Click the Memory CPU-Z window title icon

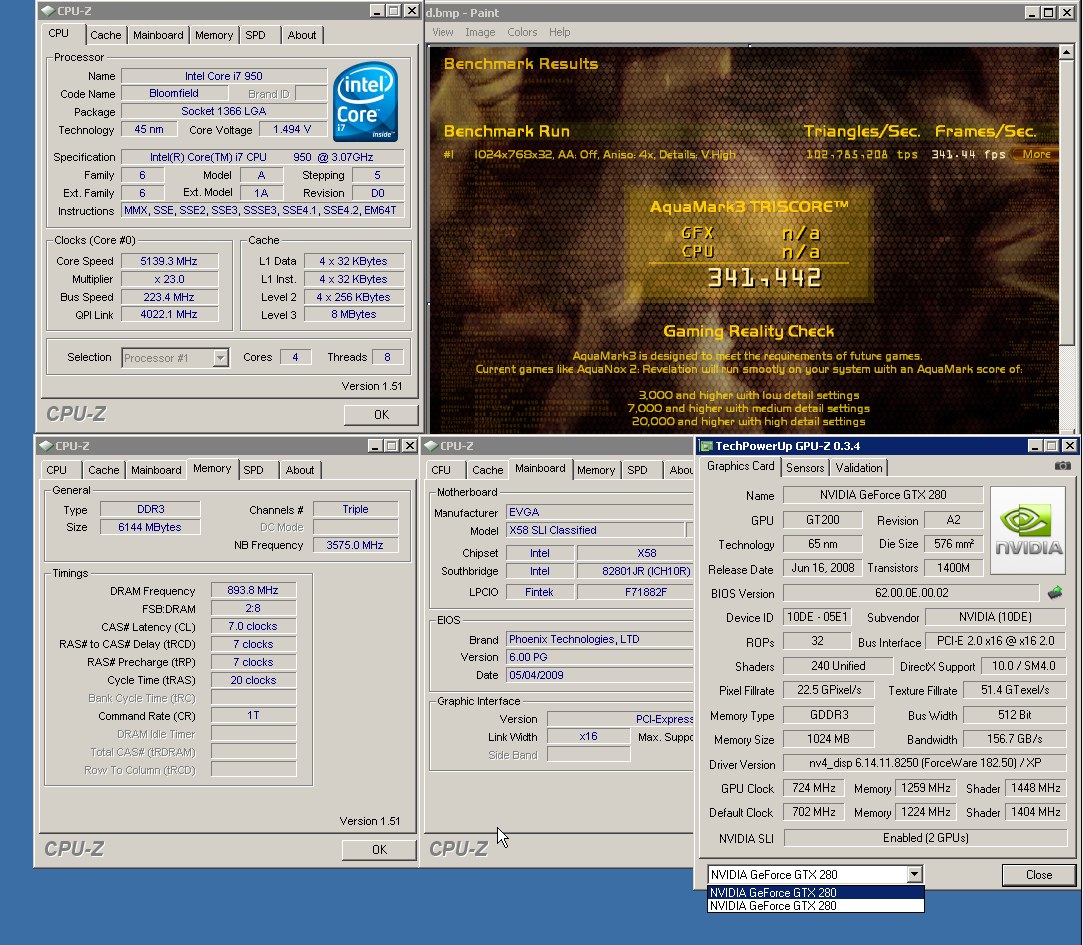coord(46,446)
